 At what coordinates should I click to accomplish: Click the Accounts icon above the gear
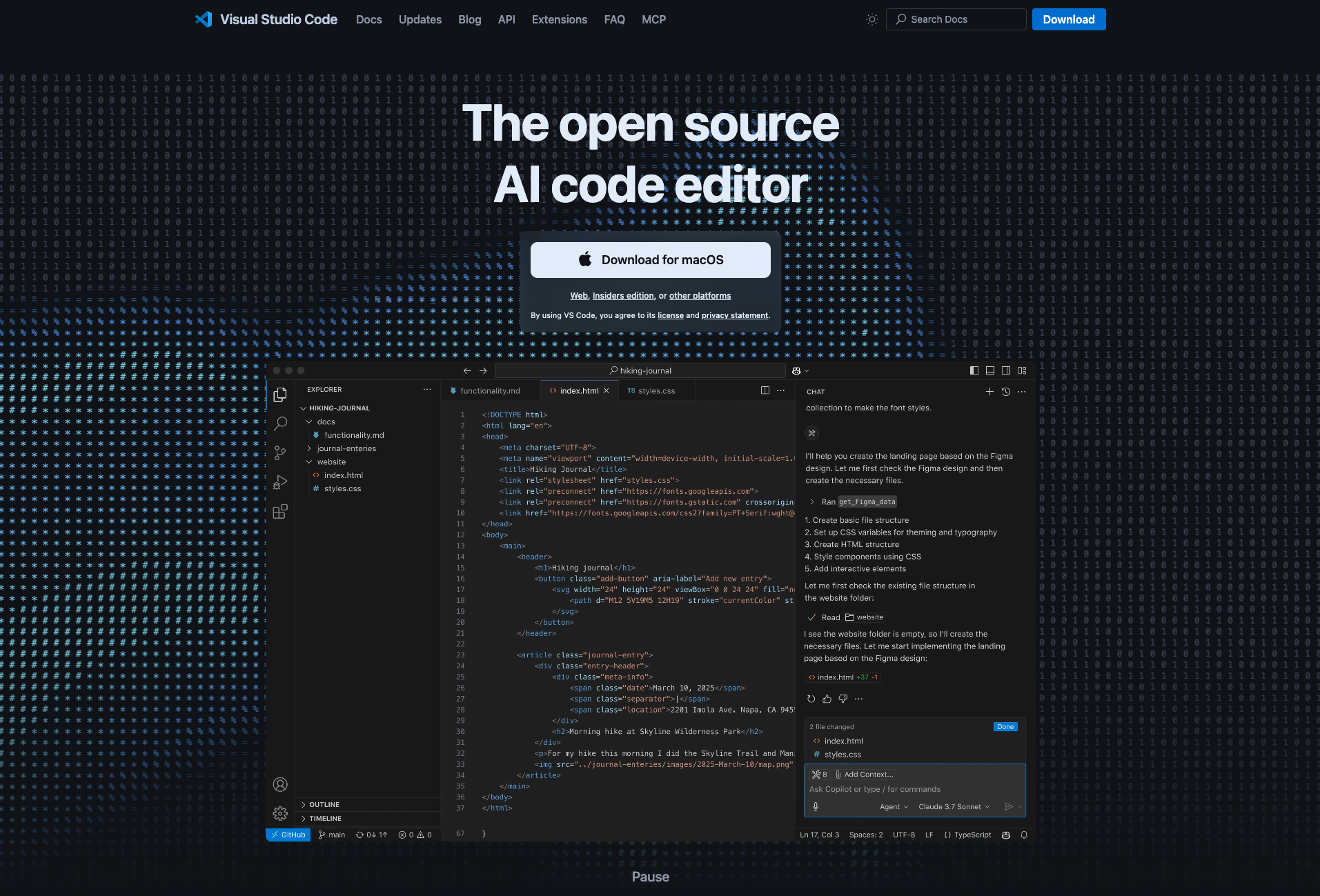pos(280,785)
